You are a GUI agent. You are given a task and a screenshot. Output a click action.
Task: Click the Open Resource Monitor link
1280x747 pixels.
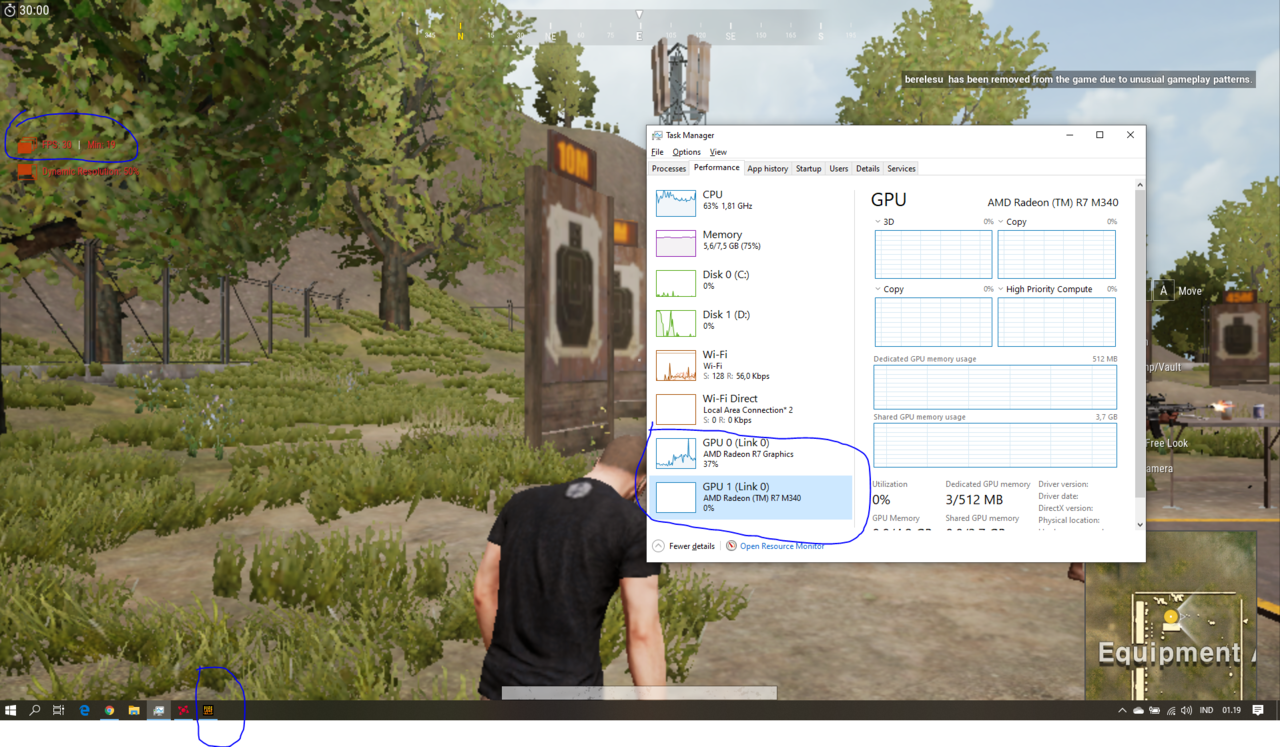(x=782, y=546)
